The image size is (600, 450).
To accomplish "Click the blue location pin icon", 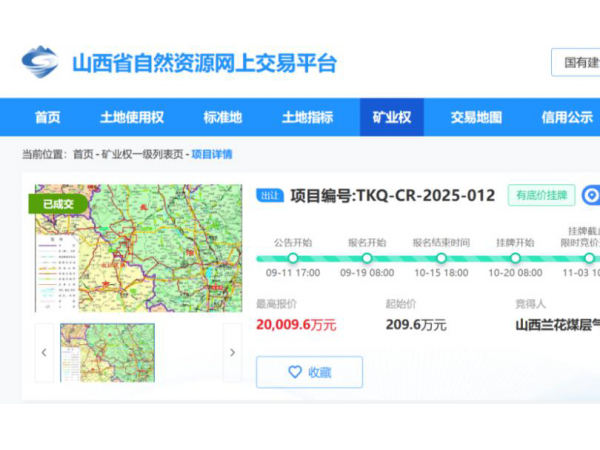I will tap(591, 195).
